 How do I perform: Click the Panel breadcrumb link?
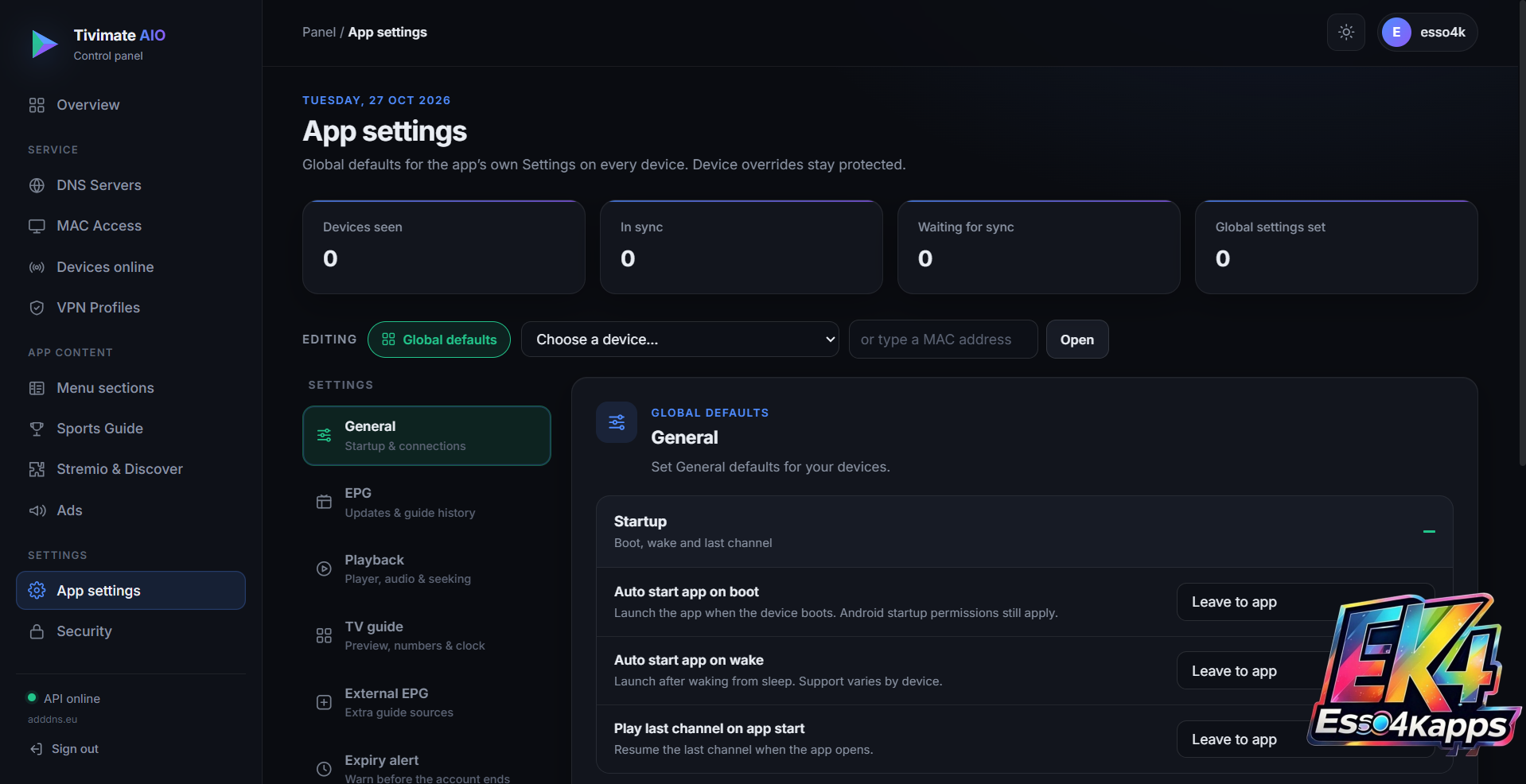[319, 33]
